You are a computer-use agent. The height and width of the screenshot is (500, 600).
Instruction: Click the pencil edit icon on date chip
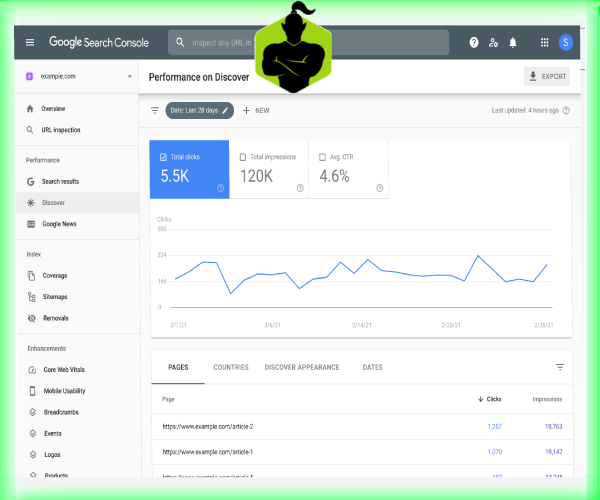pyautogui.click(x=225, y=110)
